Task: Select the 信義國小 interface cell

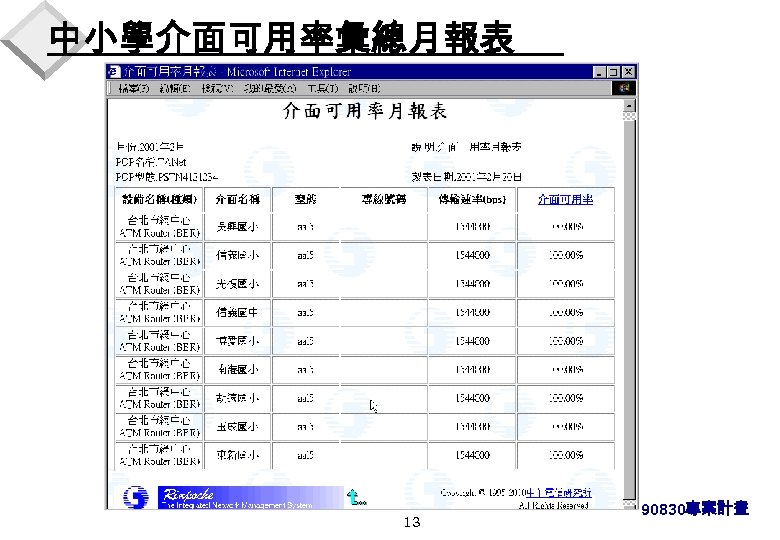Action: click(x=237, y=256)
